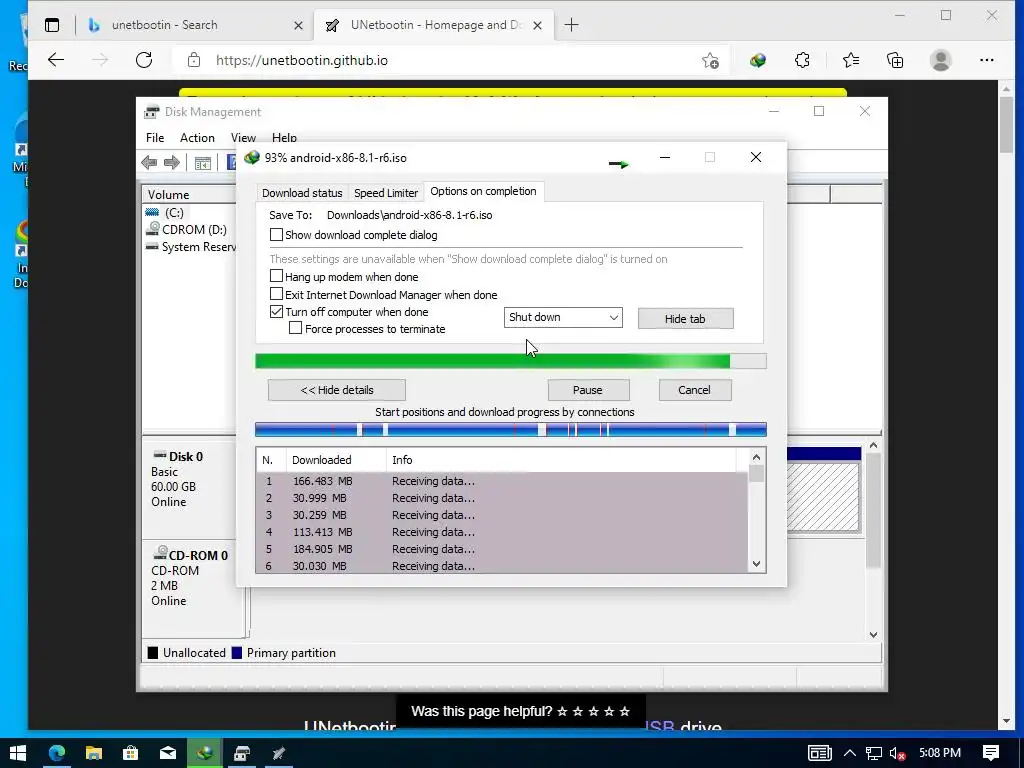Open the Shut down dropdown
Image resolution: width=1024 pixels, height=768 pixels.
coord(563,317)
